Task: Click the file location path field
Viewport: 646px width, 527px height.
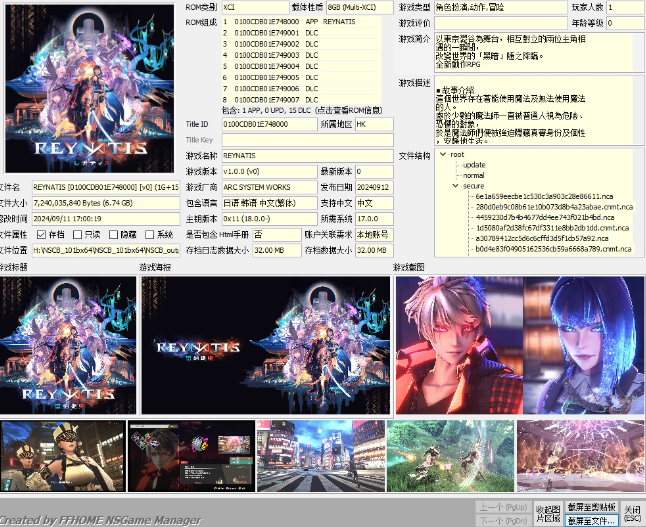Action: pos(106,250)
